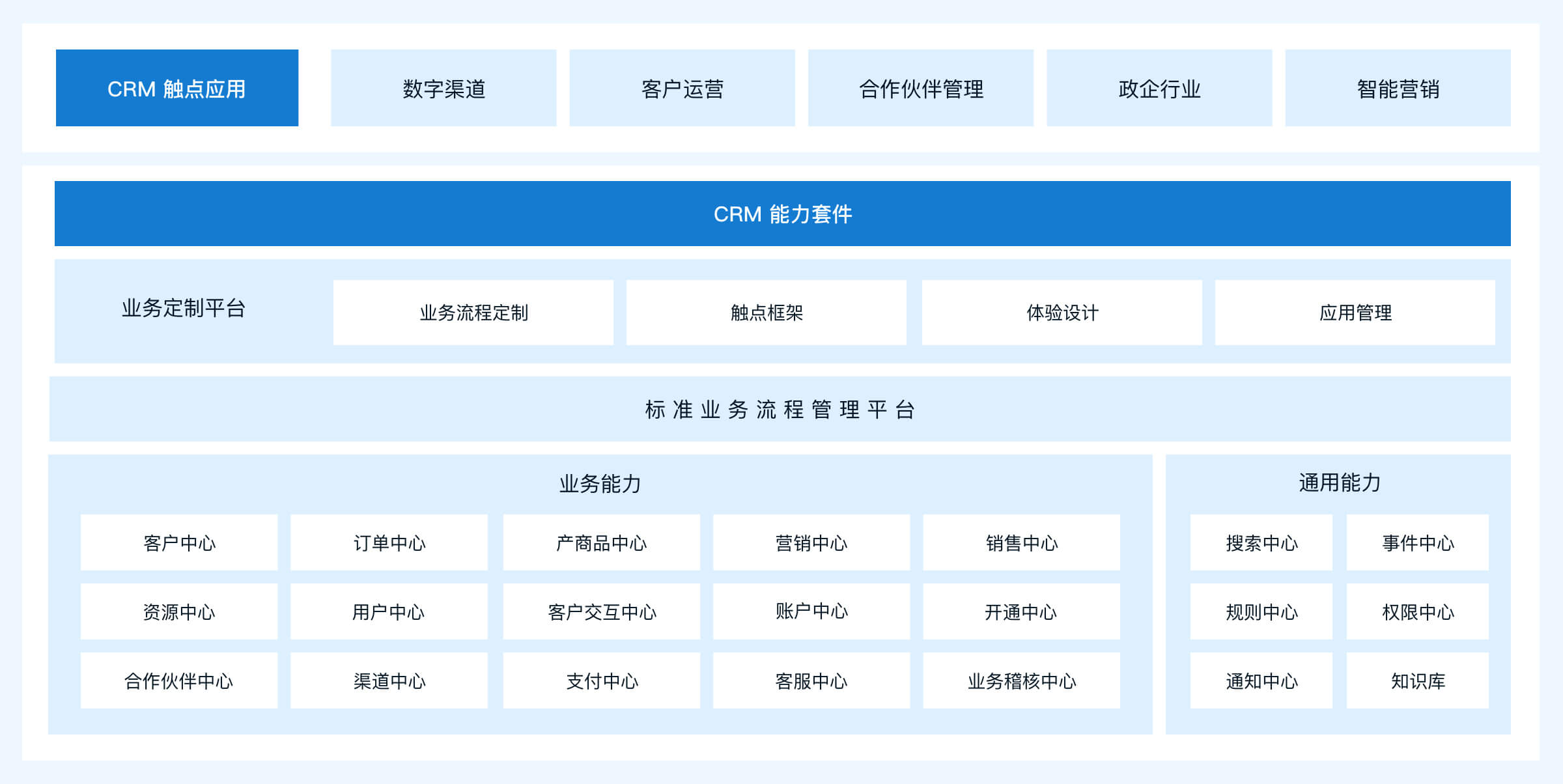The width and height of the screenshot is (1563, 784).
Task: Click the 支付中心 box
Action: point(601,680)
